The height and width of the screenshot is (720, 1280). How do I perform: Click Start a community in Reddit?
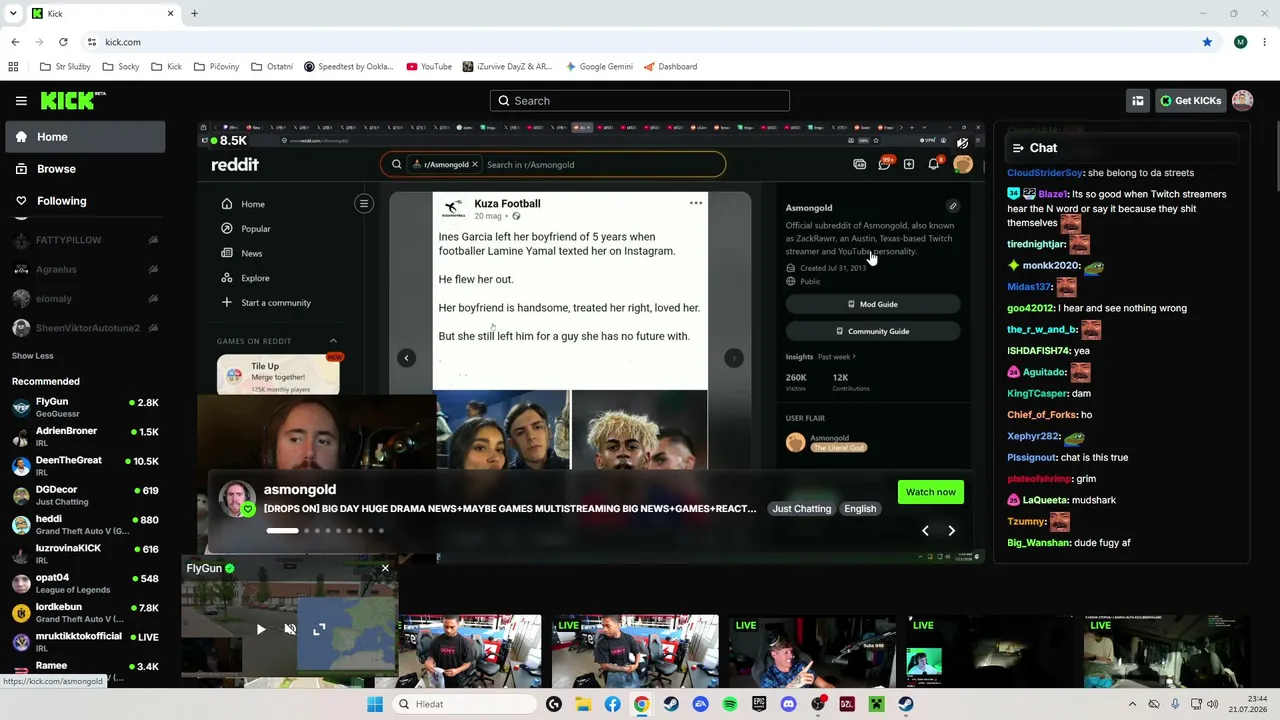[x=275, y=303]
